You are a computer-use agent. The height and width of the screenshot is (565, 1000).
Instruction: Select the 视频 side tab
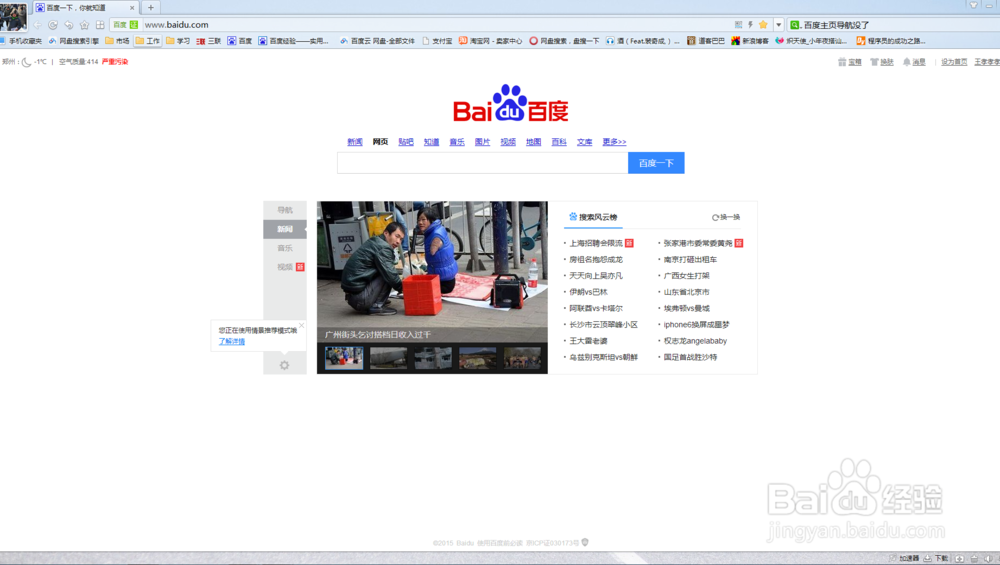(x=284, y=267)
